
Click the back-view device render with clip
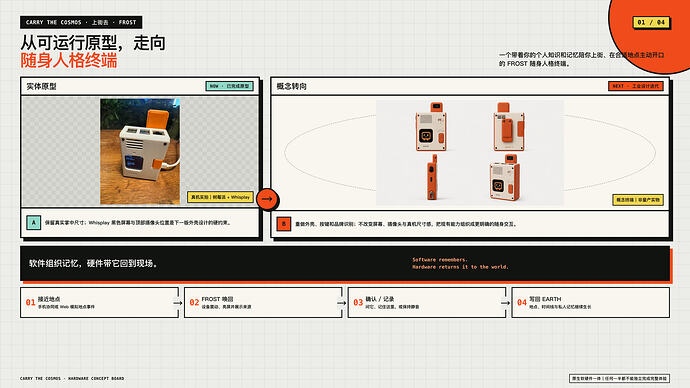tap(508, 127)
